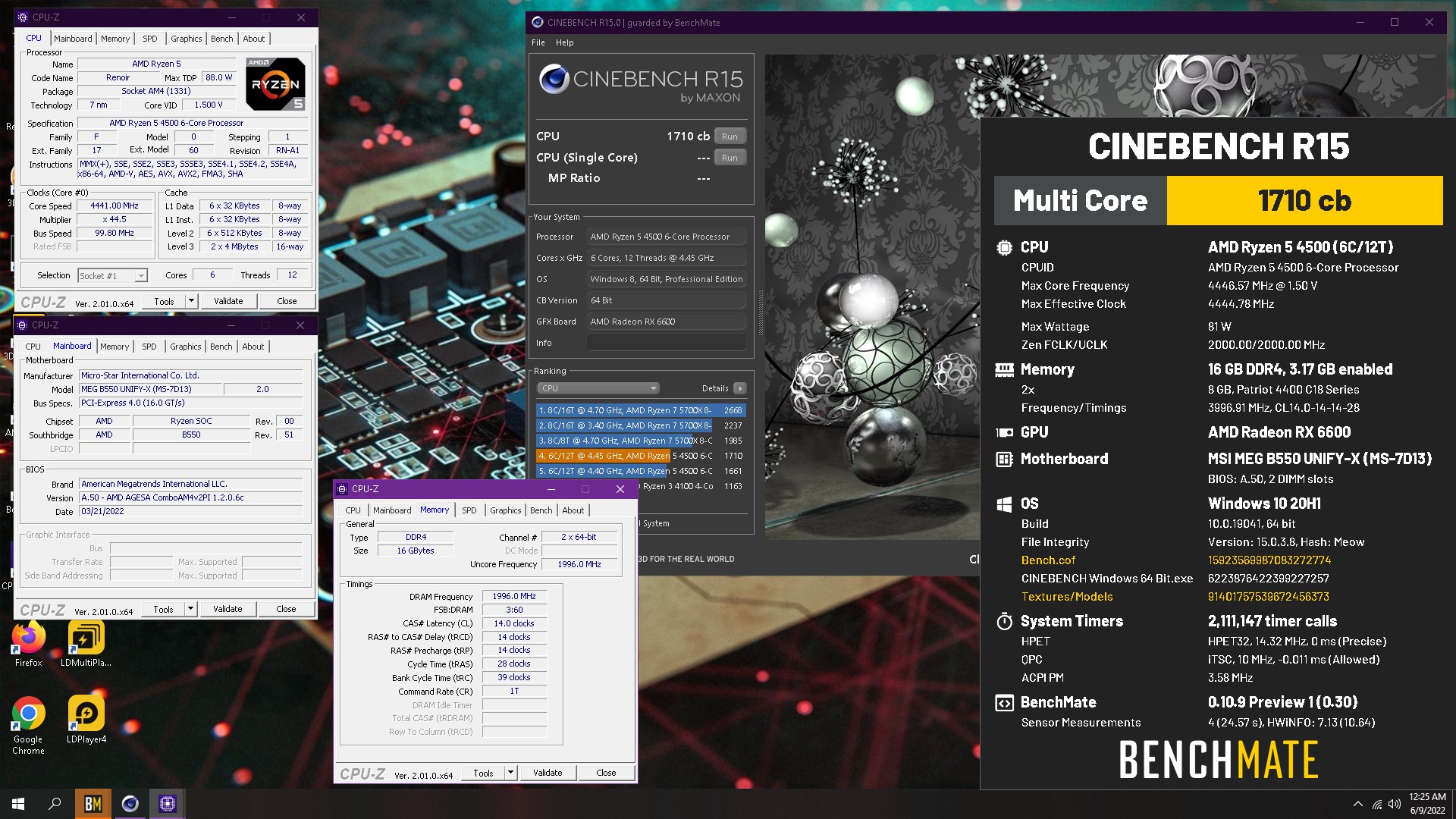
Task: Open network status tray icon
Action: pyautogui.click(x=1376, y=804)
